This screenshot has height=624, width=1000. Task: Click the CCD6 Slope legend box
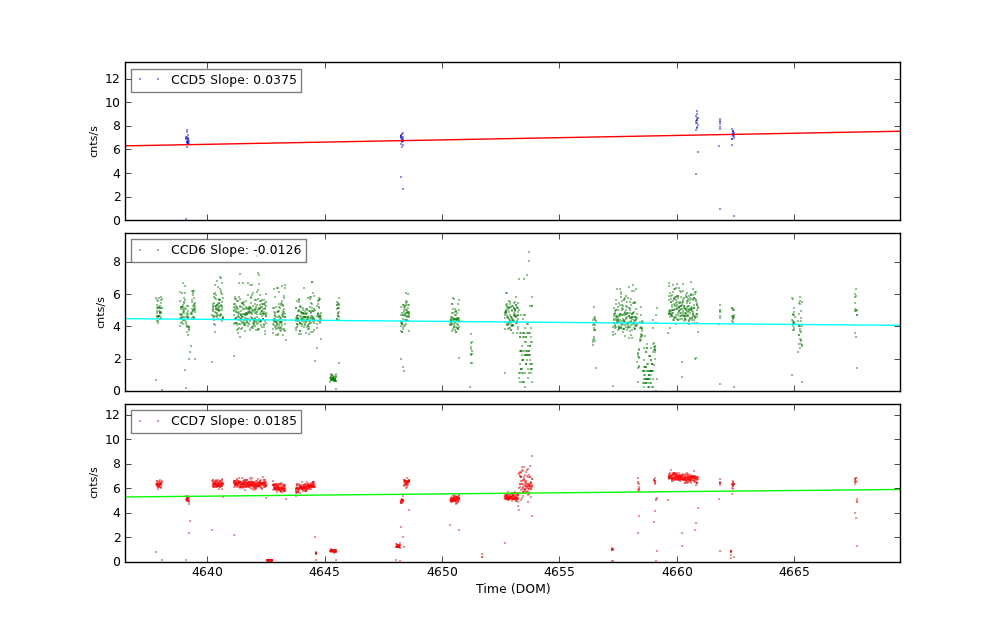(218, 250)
